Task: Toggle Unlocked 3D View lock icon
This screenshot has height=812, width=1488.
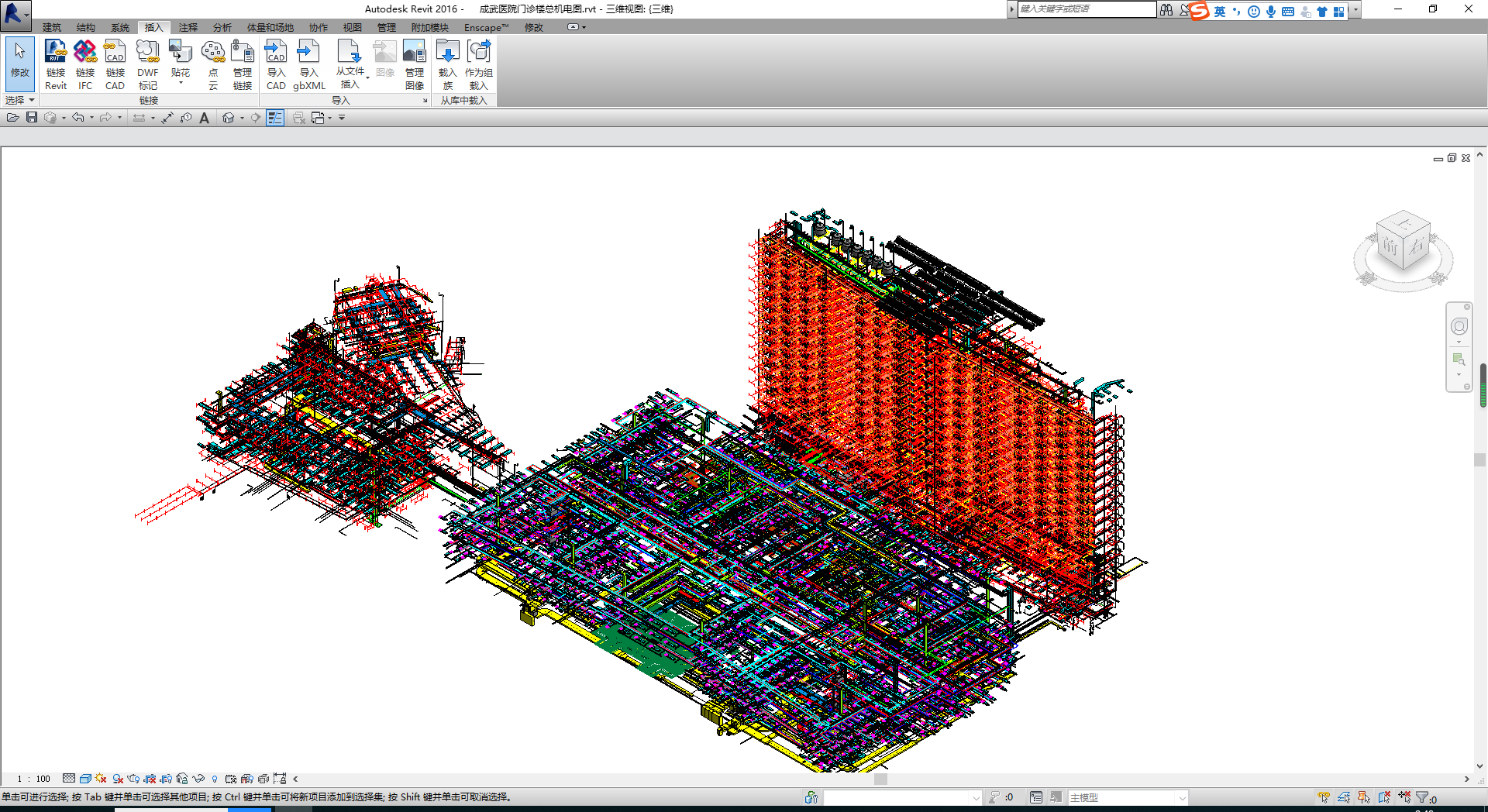Action: [182, 779]
